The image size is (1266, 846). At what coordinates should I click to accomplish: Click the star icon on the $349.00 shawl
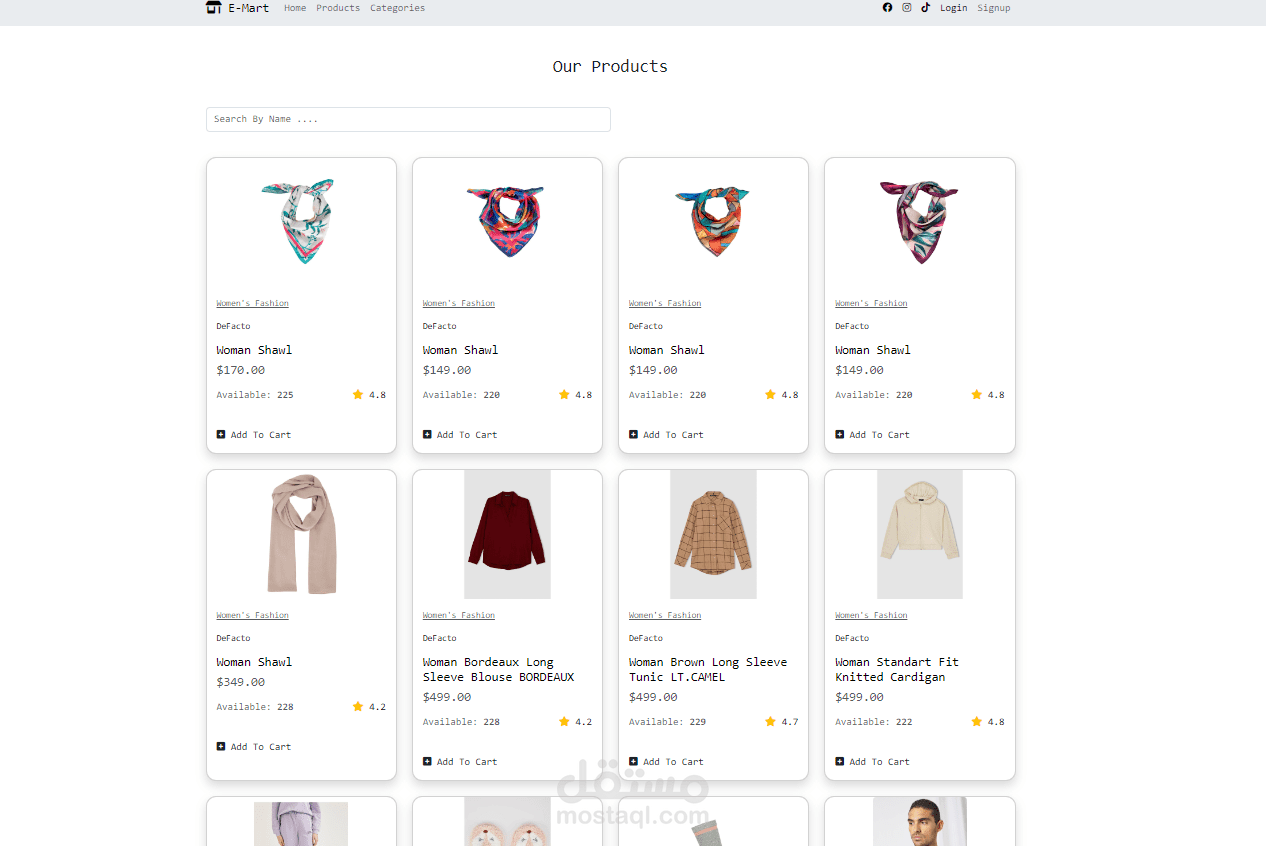[x=358, y=706]
